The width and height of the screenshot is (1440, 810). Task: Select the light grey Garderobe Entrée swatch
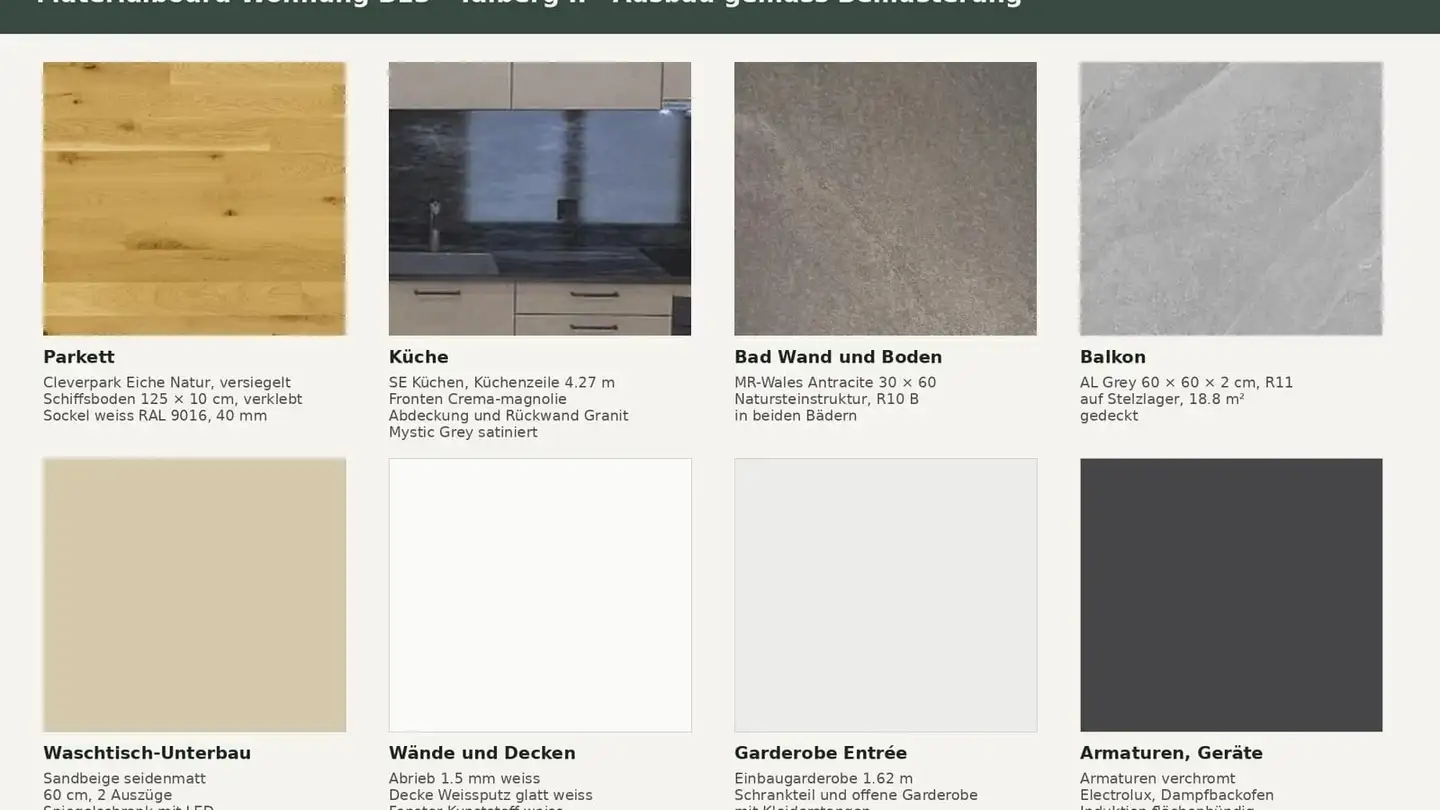click(885, 595)
